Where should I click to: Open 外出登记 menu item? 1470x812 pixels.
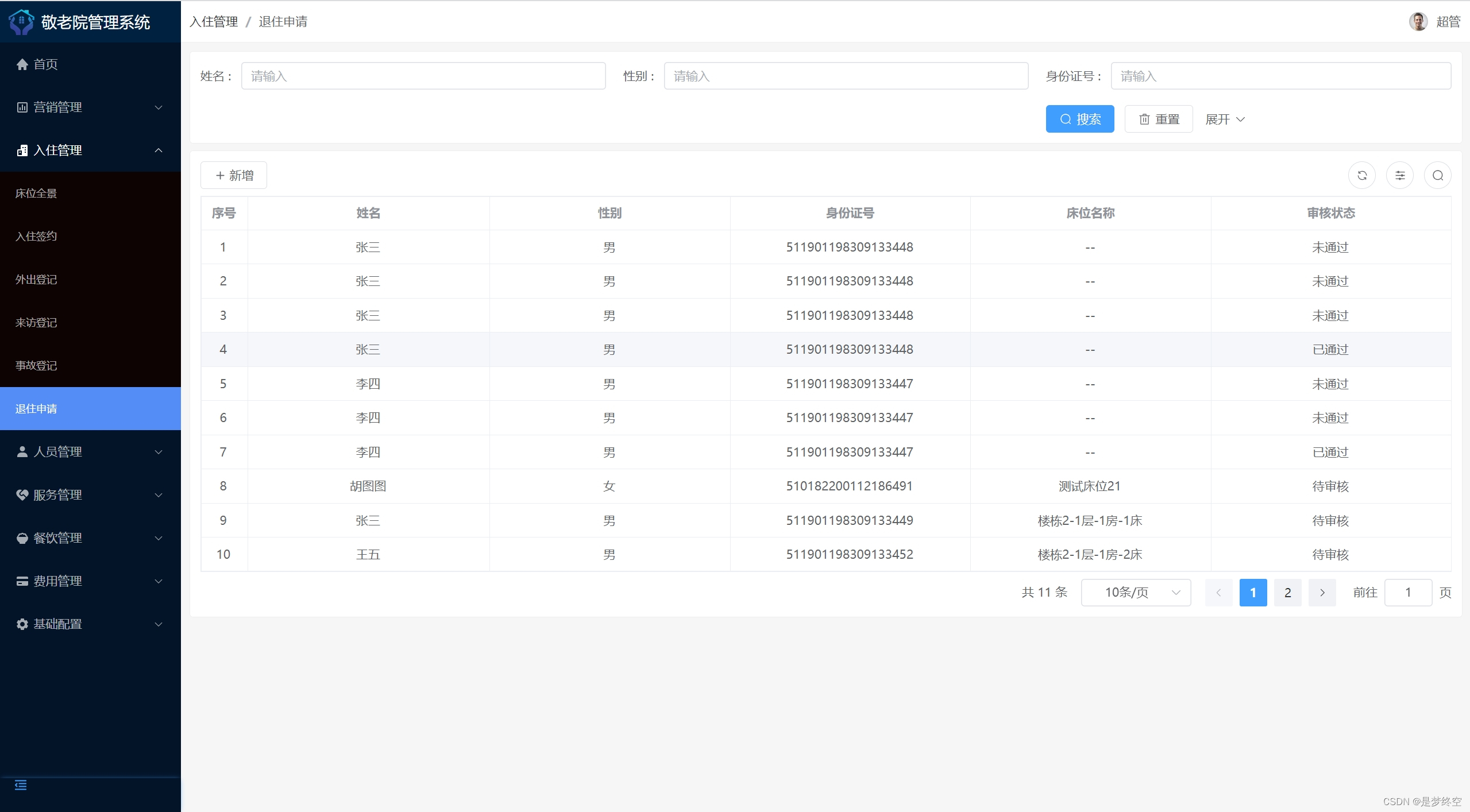tap(90, 280)
